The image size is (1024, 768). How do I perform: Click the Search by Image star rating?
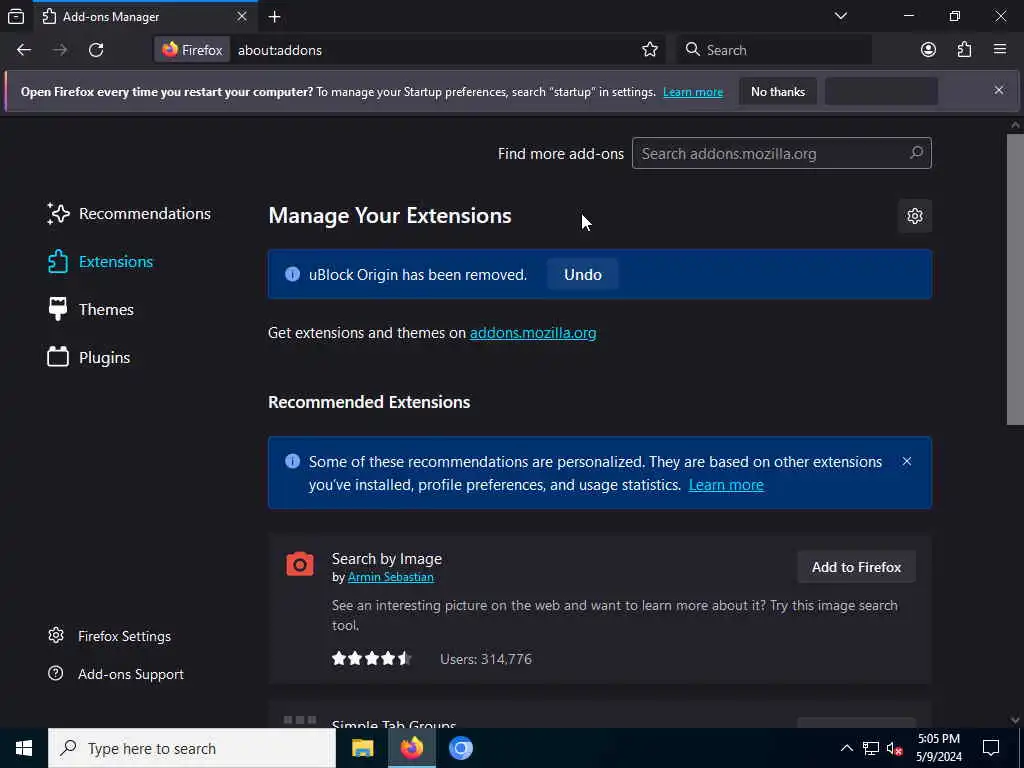coord(372,658)
